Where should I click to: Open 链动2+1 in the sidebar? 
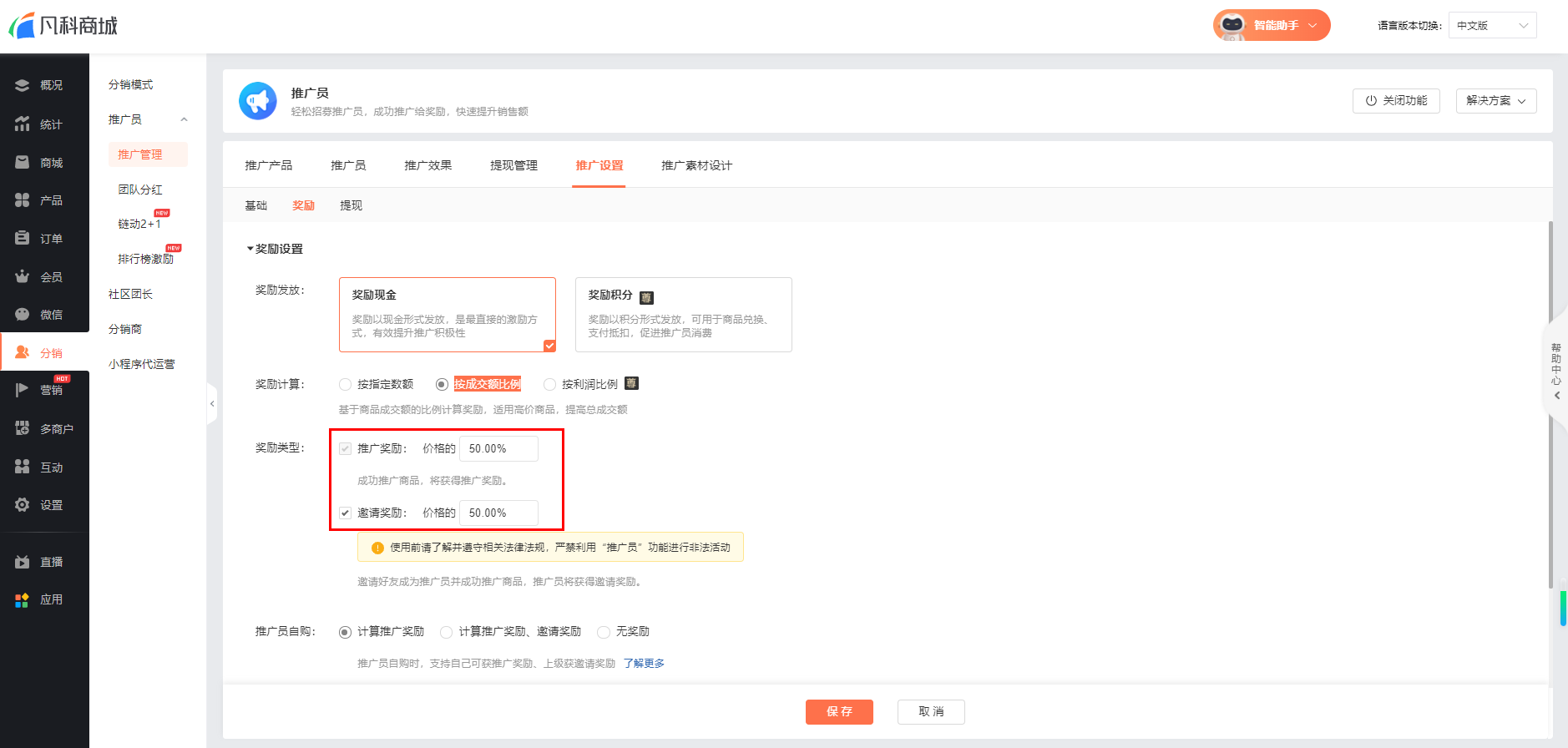pos(139,224)
